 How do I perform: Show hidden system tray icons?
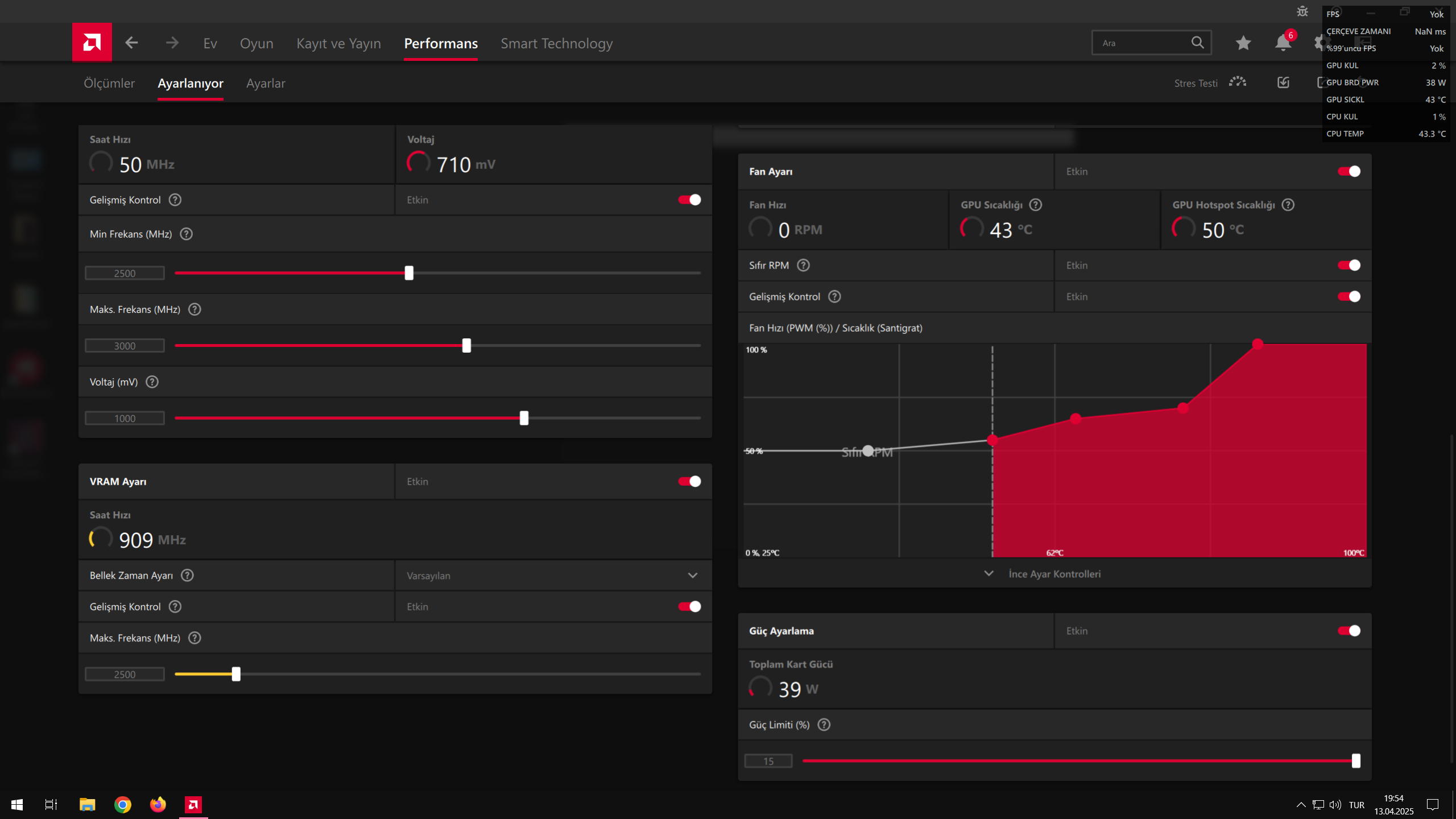pos(1301,805)
